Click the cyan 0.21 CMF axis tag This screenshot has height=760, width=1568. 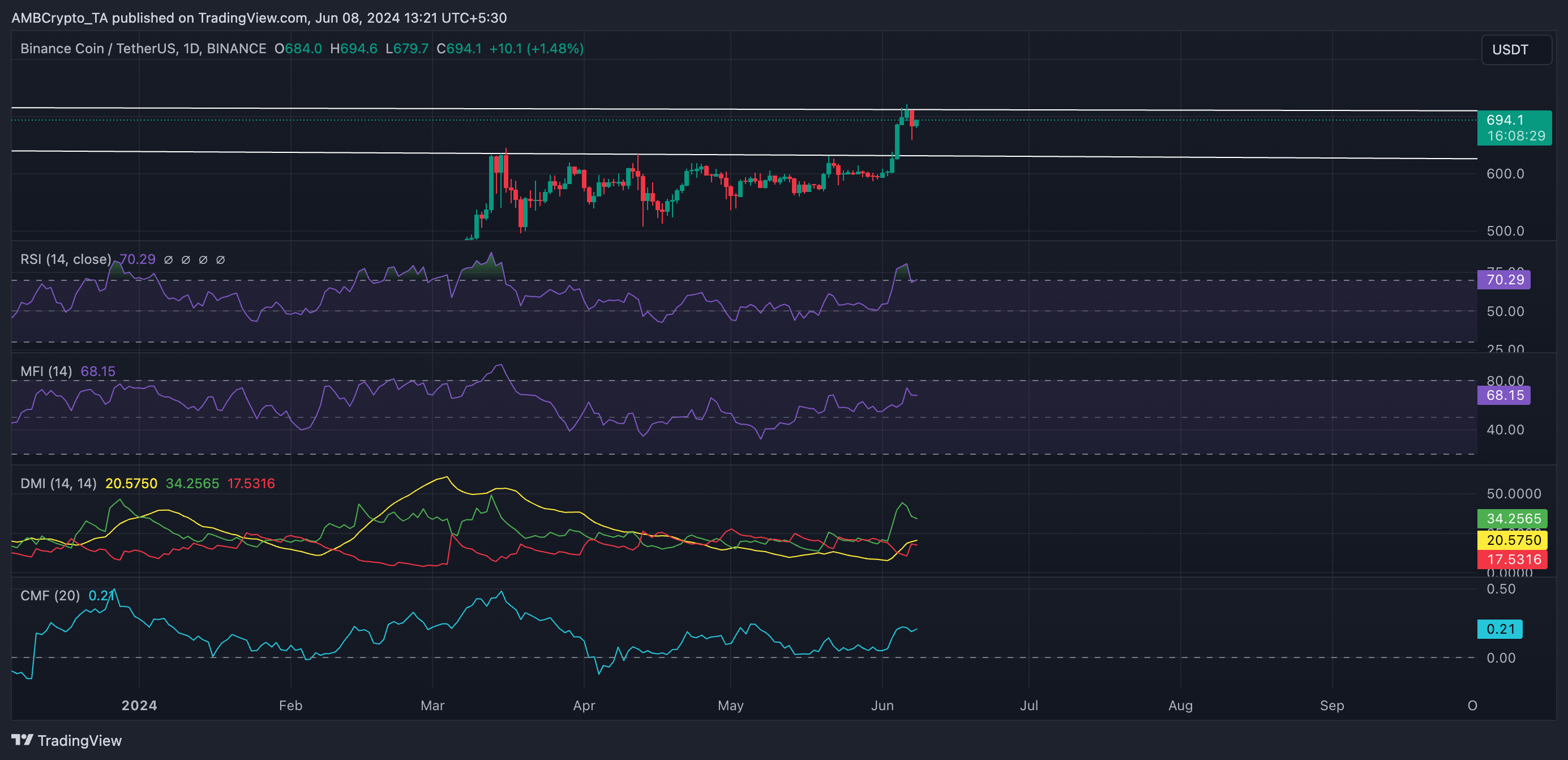pos(1499,629)
